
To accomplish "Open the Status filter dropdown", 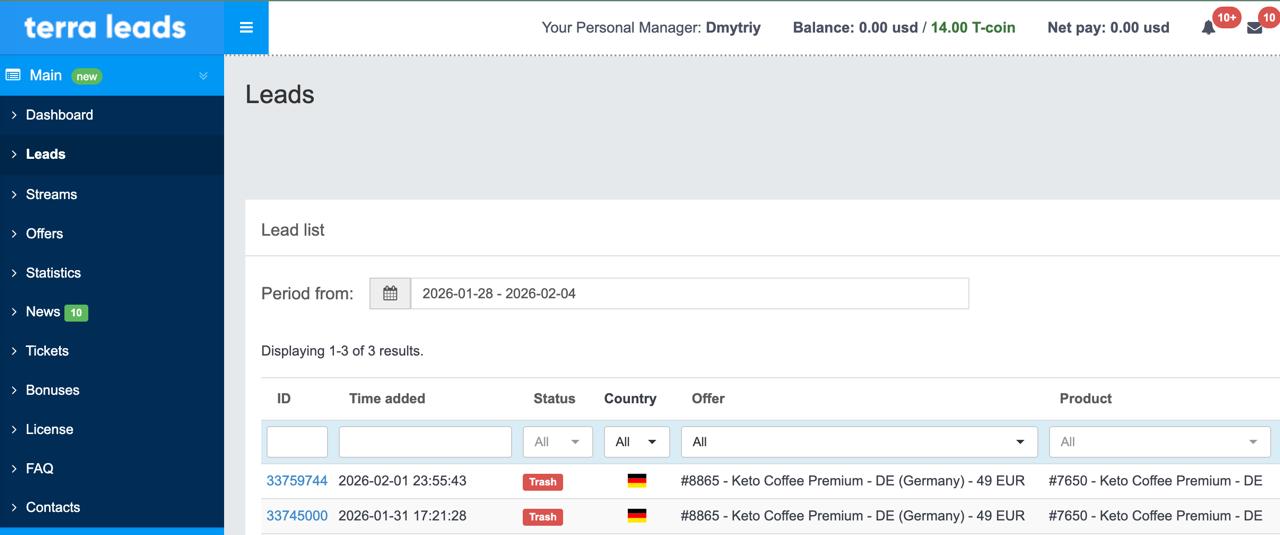I will coord(557,442).
